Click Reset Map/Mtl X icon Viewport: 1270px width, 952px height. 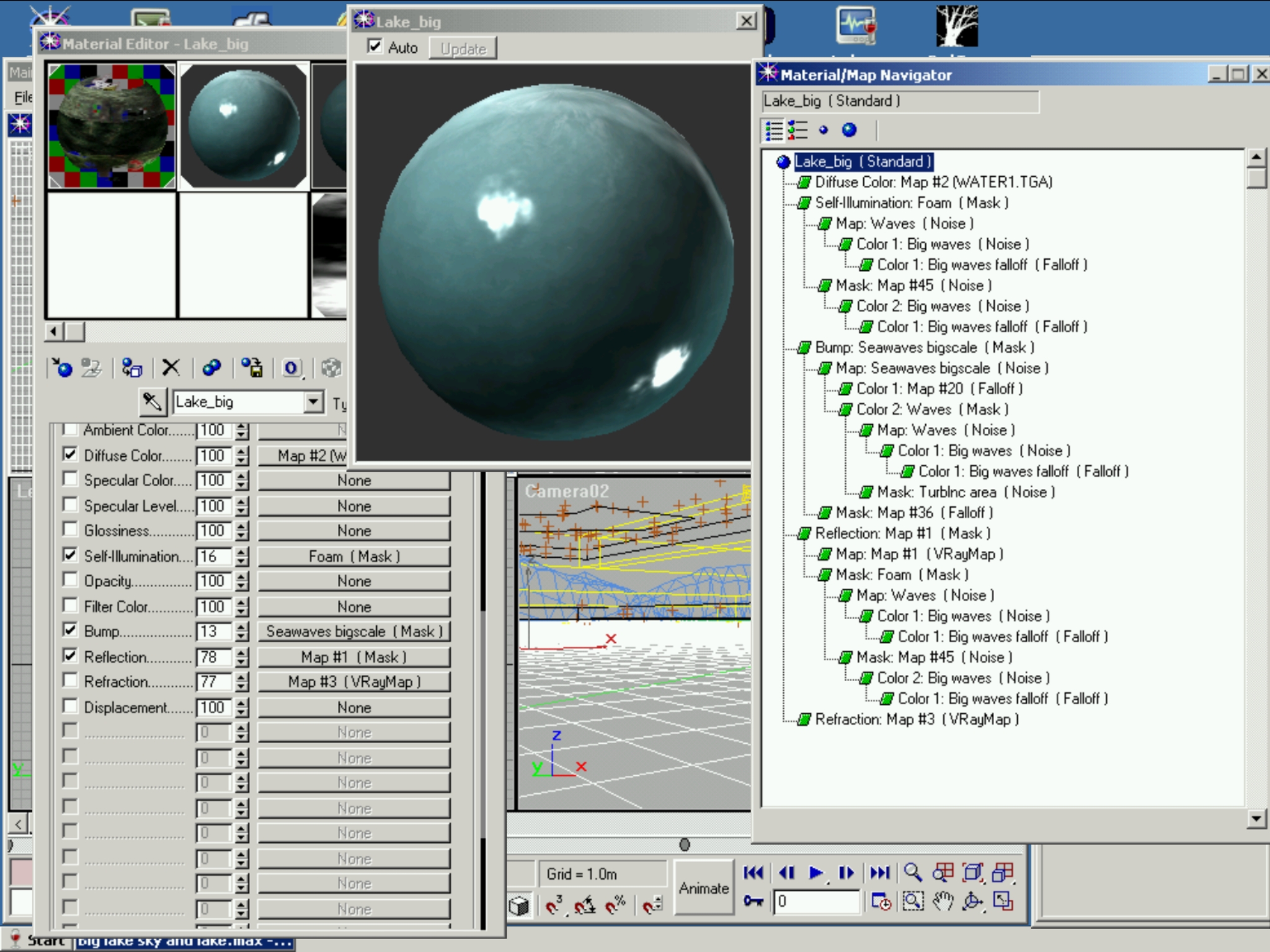pyautogui.click(x=171, y=368)
